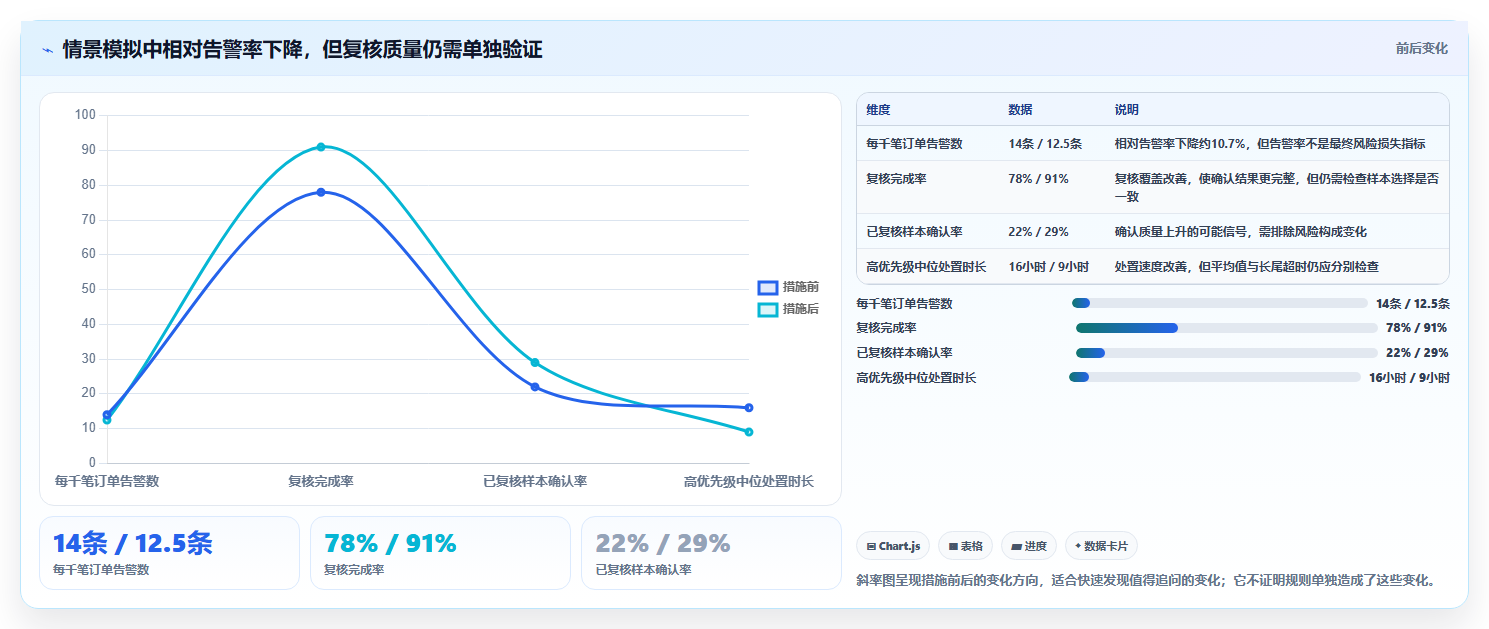
Task: Click 措施后 point at 高优先级中位处置时长
Action: coord(749,432)
